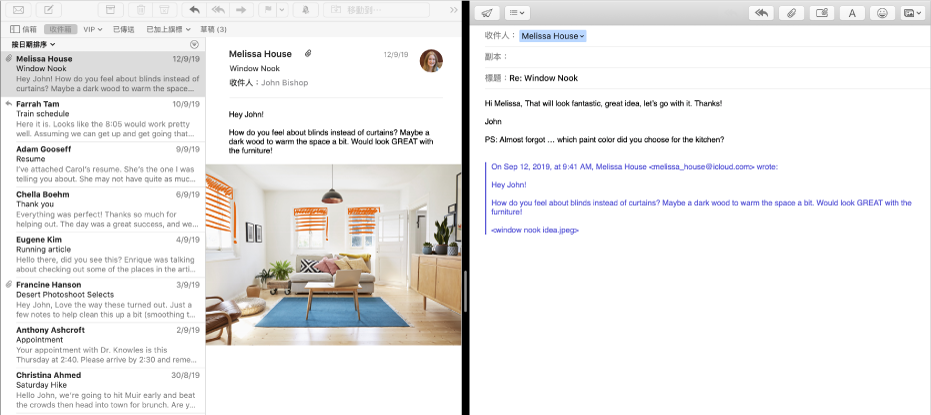The image size is (931, 415).
Task: Open the attached window nook room photo
Action: coord(333,255)
